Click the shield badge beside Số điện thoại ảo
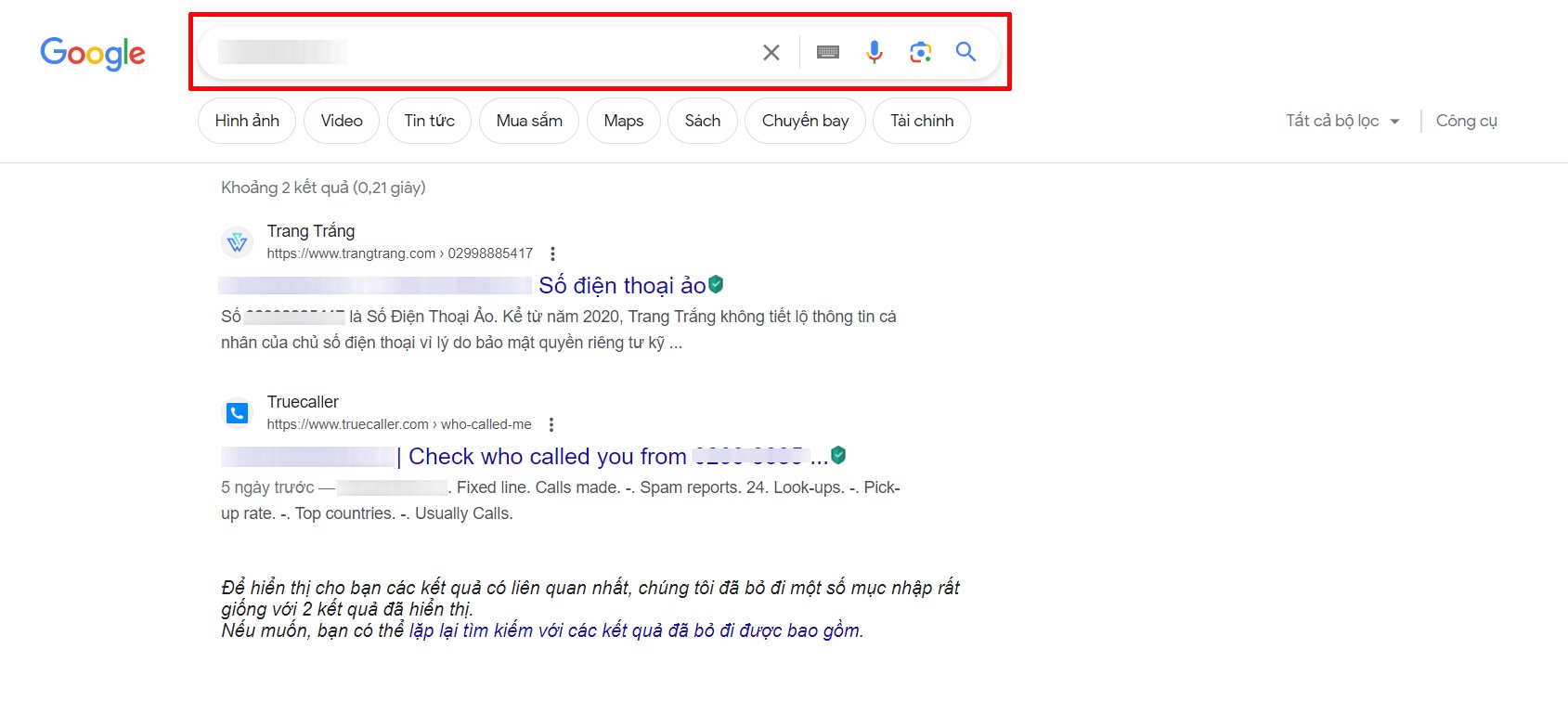This screenshot has height=727, width=1568. (716, 284)
